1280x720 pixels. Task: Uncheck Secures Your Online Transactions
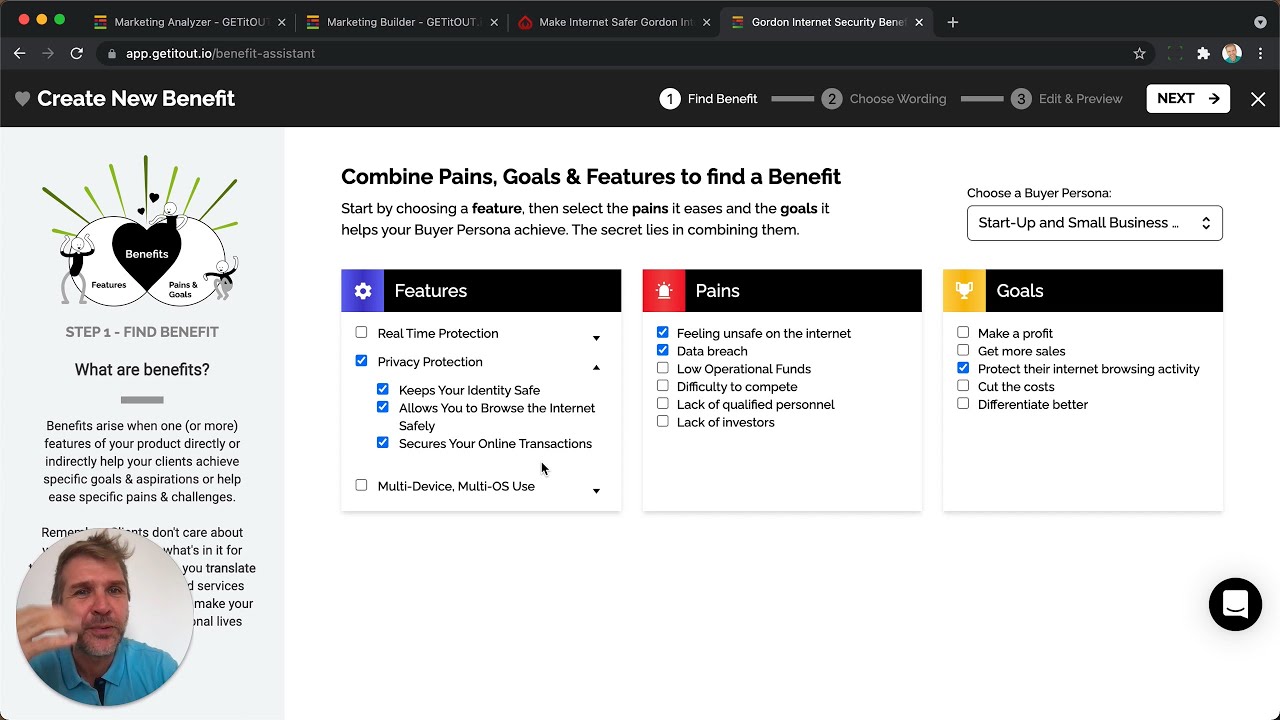382,442
